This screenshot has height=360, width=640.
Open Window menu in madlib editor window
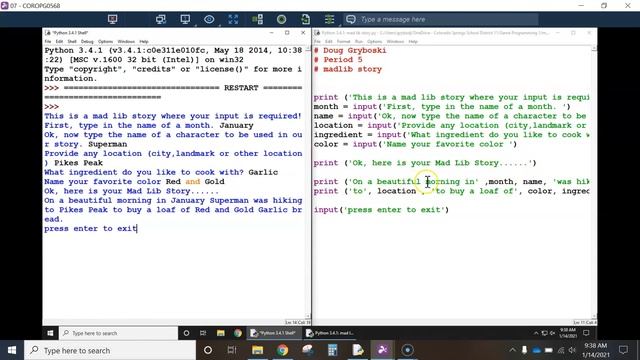[x=395, y=42]
